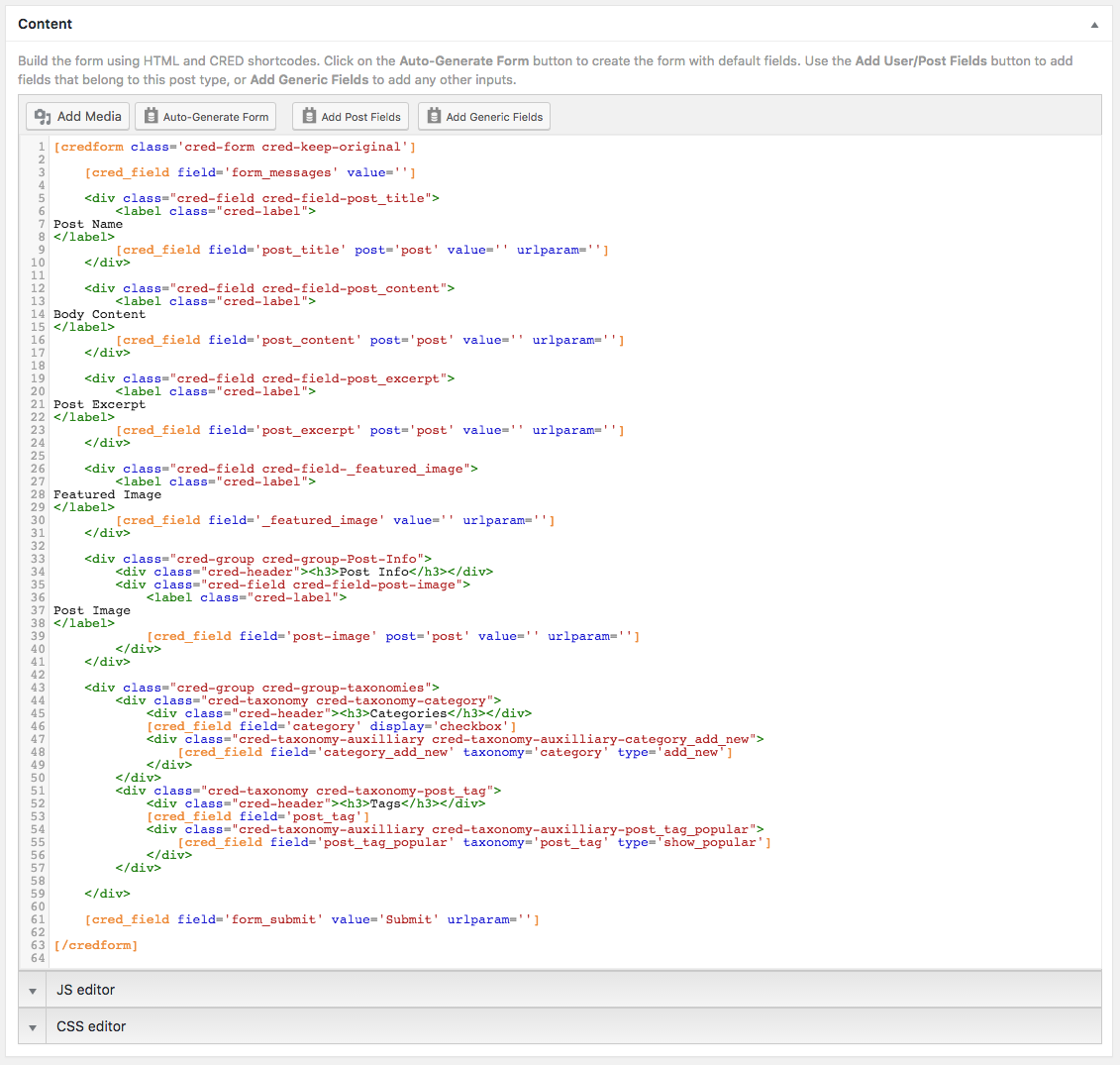
Task: Expand the JS editor section arrow
Action: tap(32, 991)
